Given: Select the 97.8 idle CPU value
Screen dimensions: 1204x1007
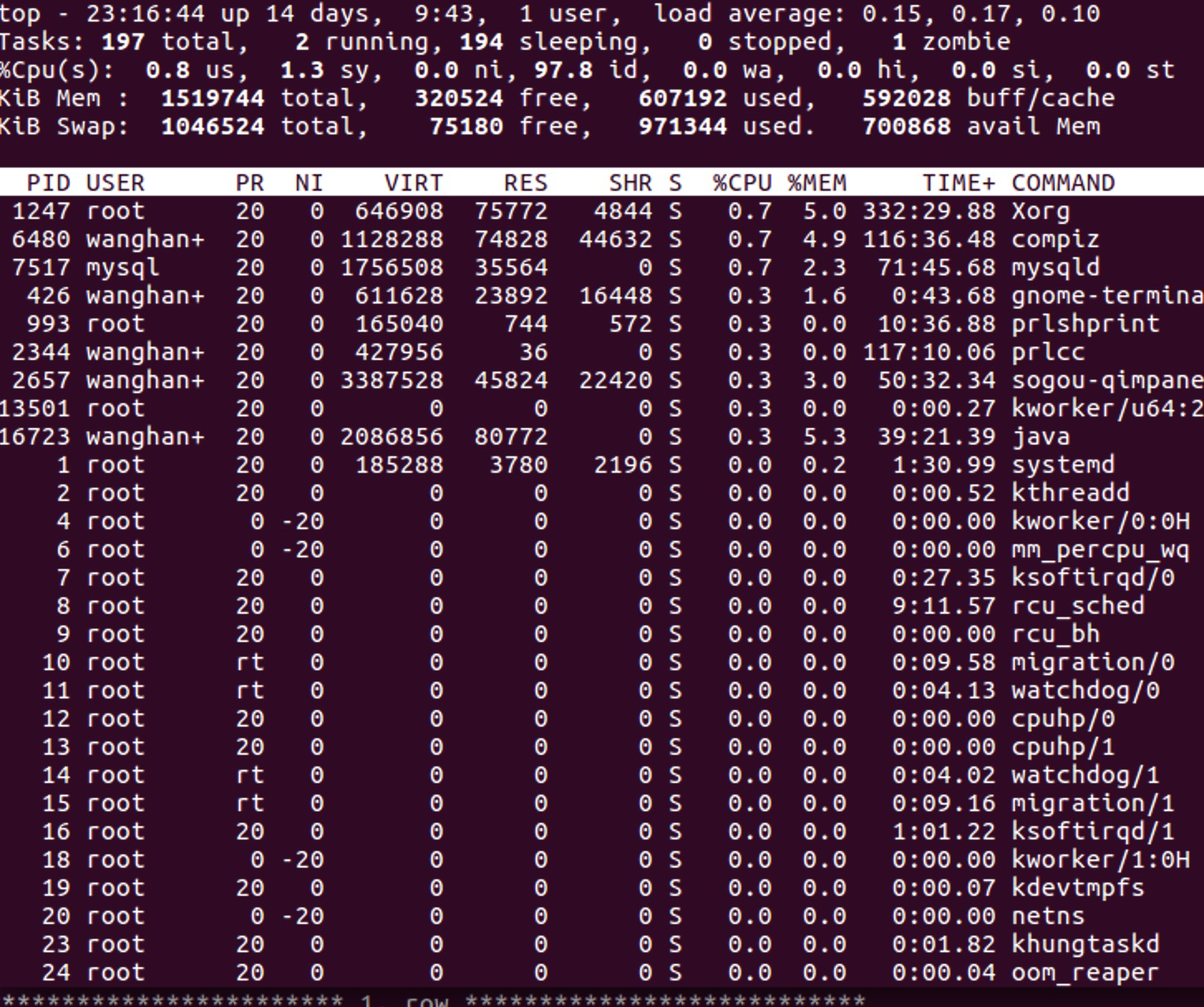Looking at the screenshot, I should click(x=563, y=70).
